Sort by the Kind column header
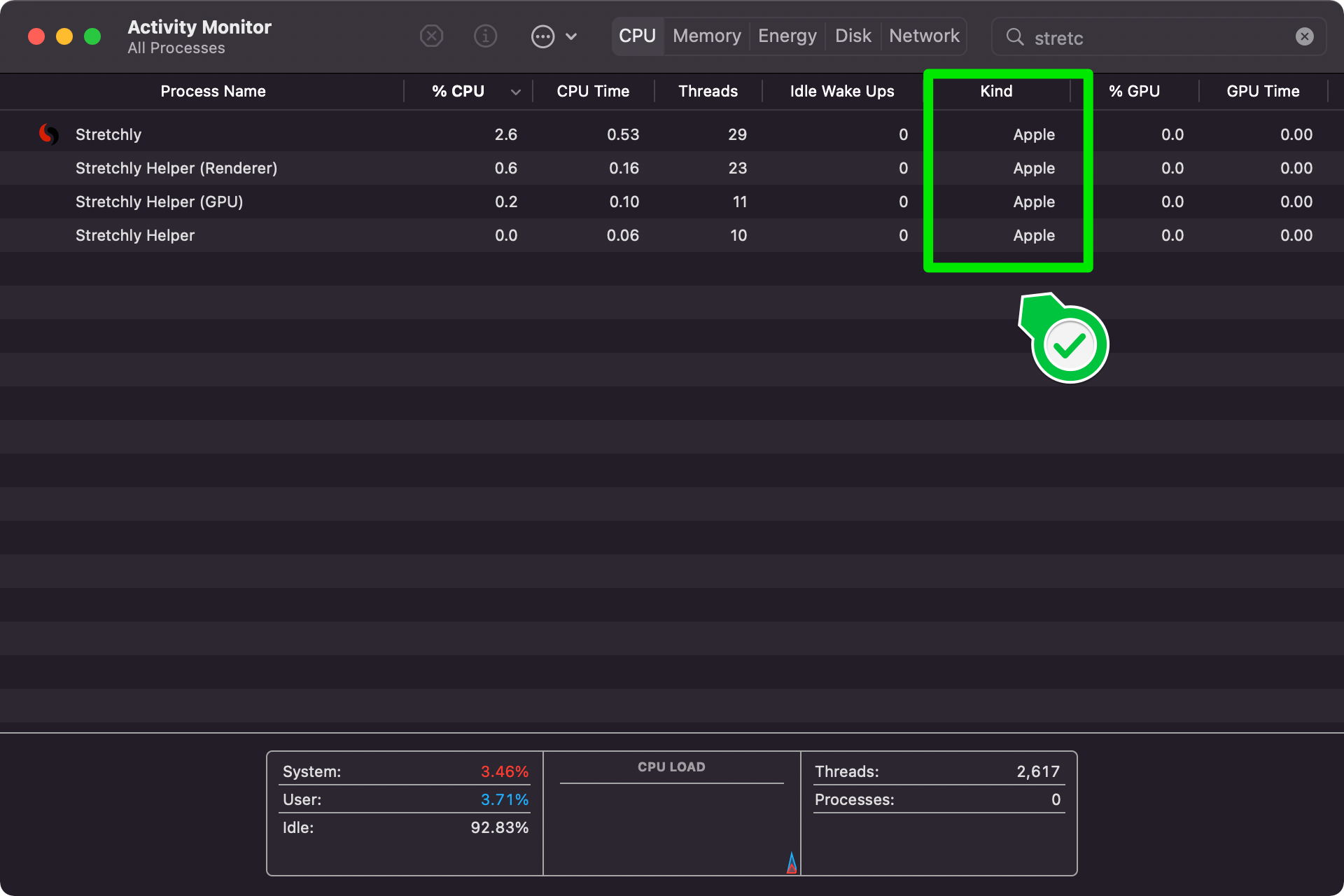This screenshot has width=1344, height=896. [x=995, y=91]
